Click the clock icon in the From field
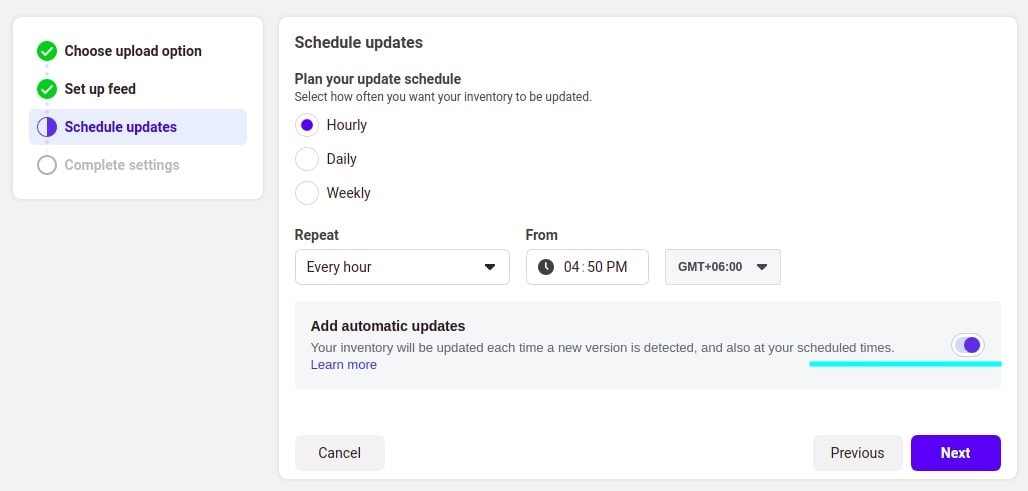 (x=545, y=267)
